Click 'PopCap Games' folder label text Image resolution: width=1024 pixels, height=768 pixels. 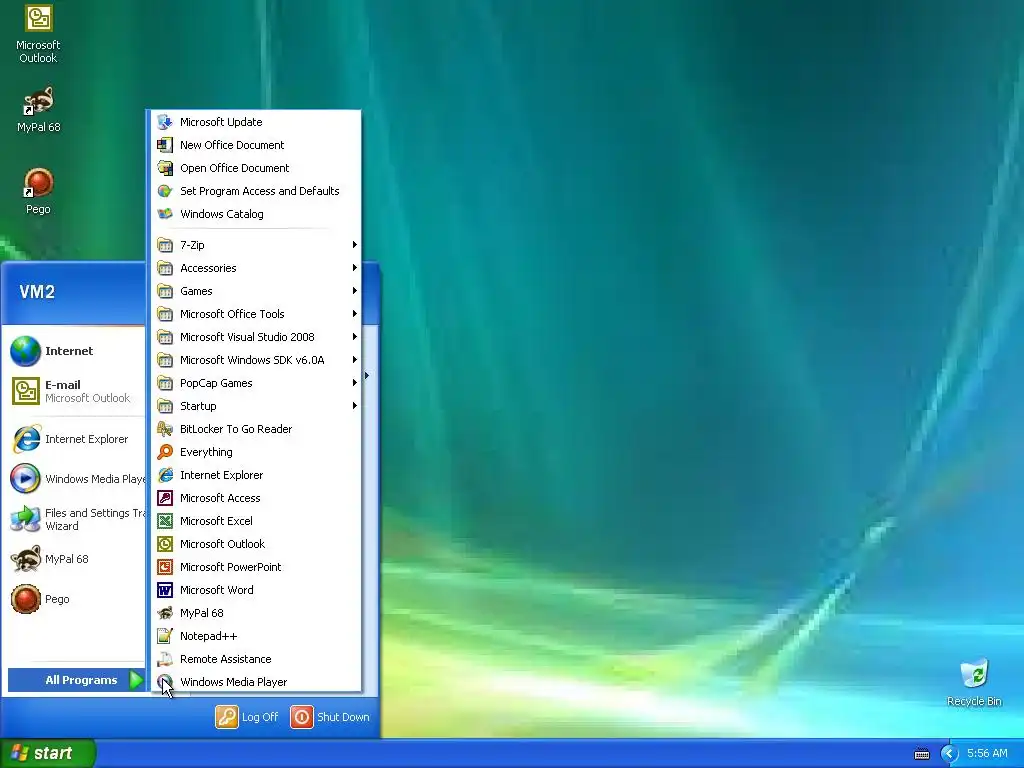pos(216,383)
